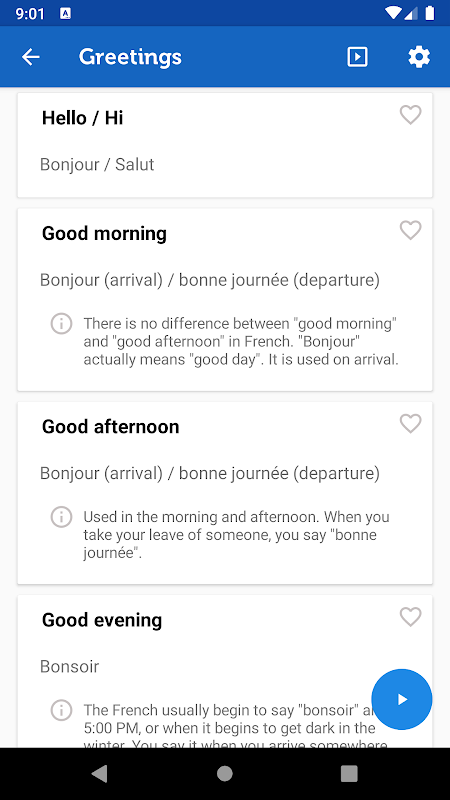Tap the Good morning bonne journée translation

(210, 280)
